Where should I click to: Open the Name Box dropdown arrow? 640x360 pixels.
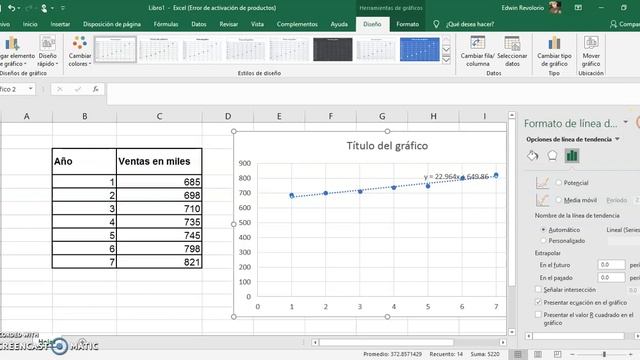[x=31, y=89]
